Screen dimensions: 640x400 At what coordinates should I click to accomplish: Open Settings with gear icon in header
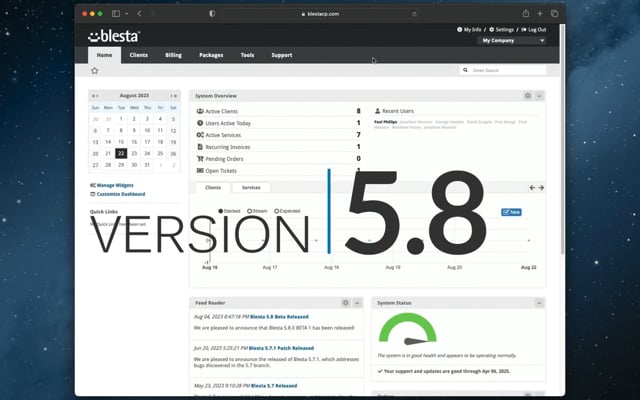(501, 30)
